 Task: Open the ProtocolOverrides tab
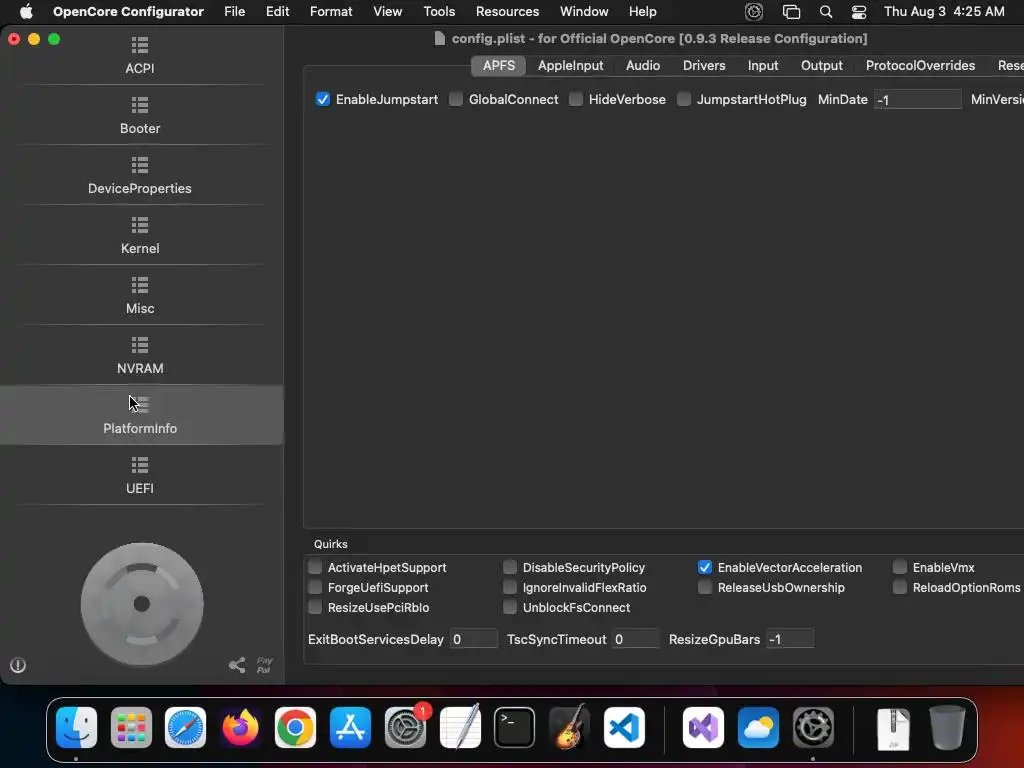point(920,65)
